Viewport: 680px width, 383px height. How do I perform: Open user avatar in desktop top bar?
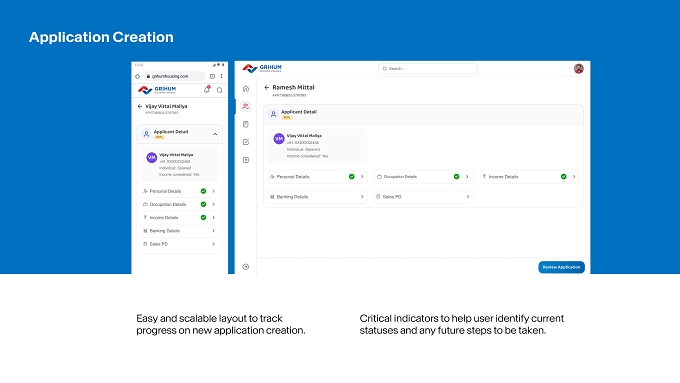579,69
